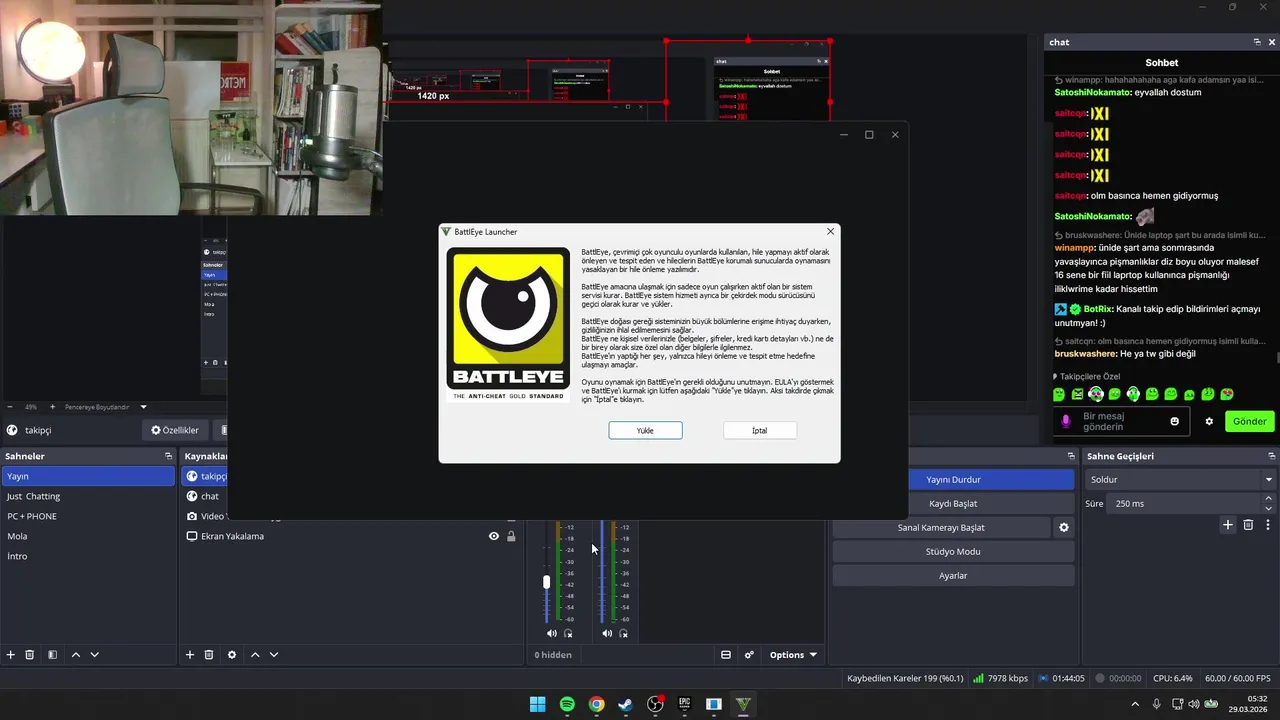
Task: Add a new source with plus icon
Action: 190,655
